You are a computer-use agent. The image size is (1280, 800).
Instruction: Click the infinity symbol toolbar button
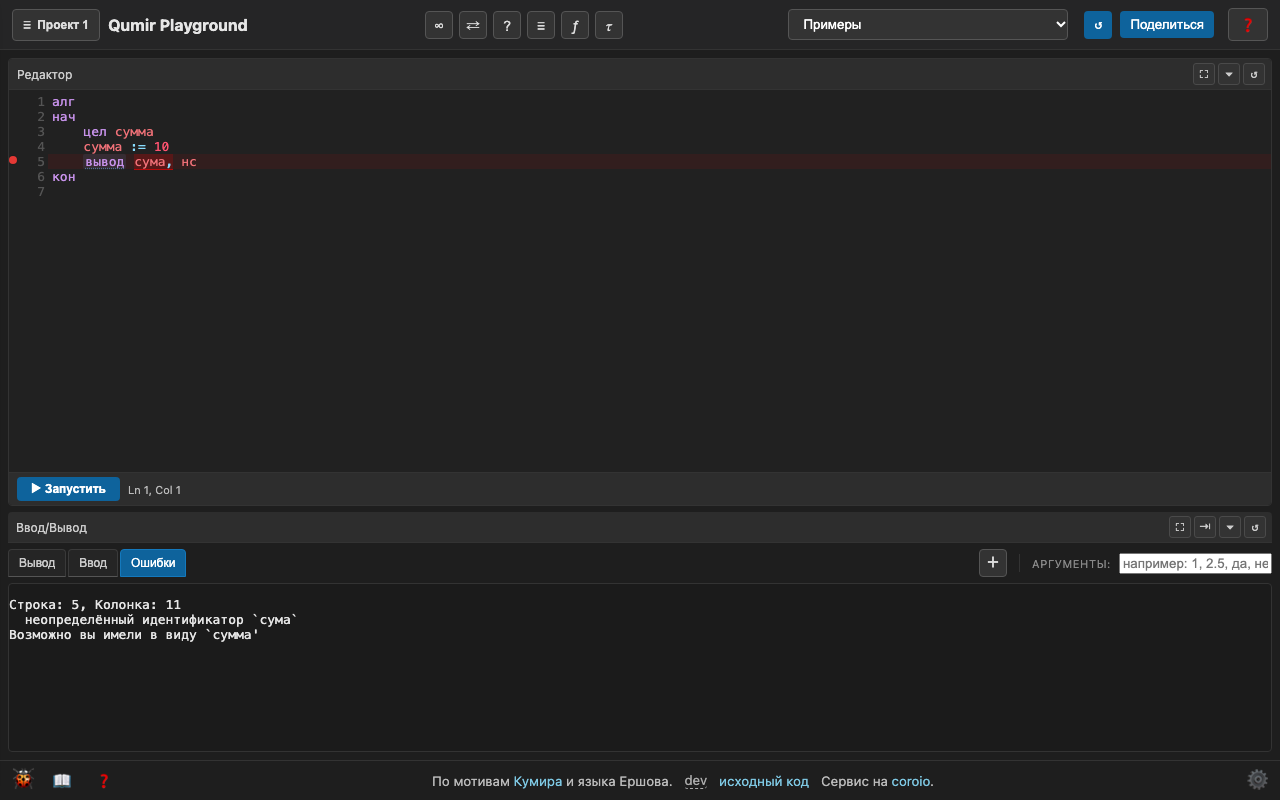pos(439,25)
